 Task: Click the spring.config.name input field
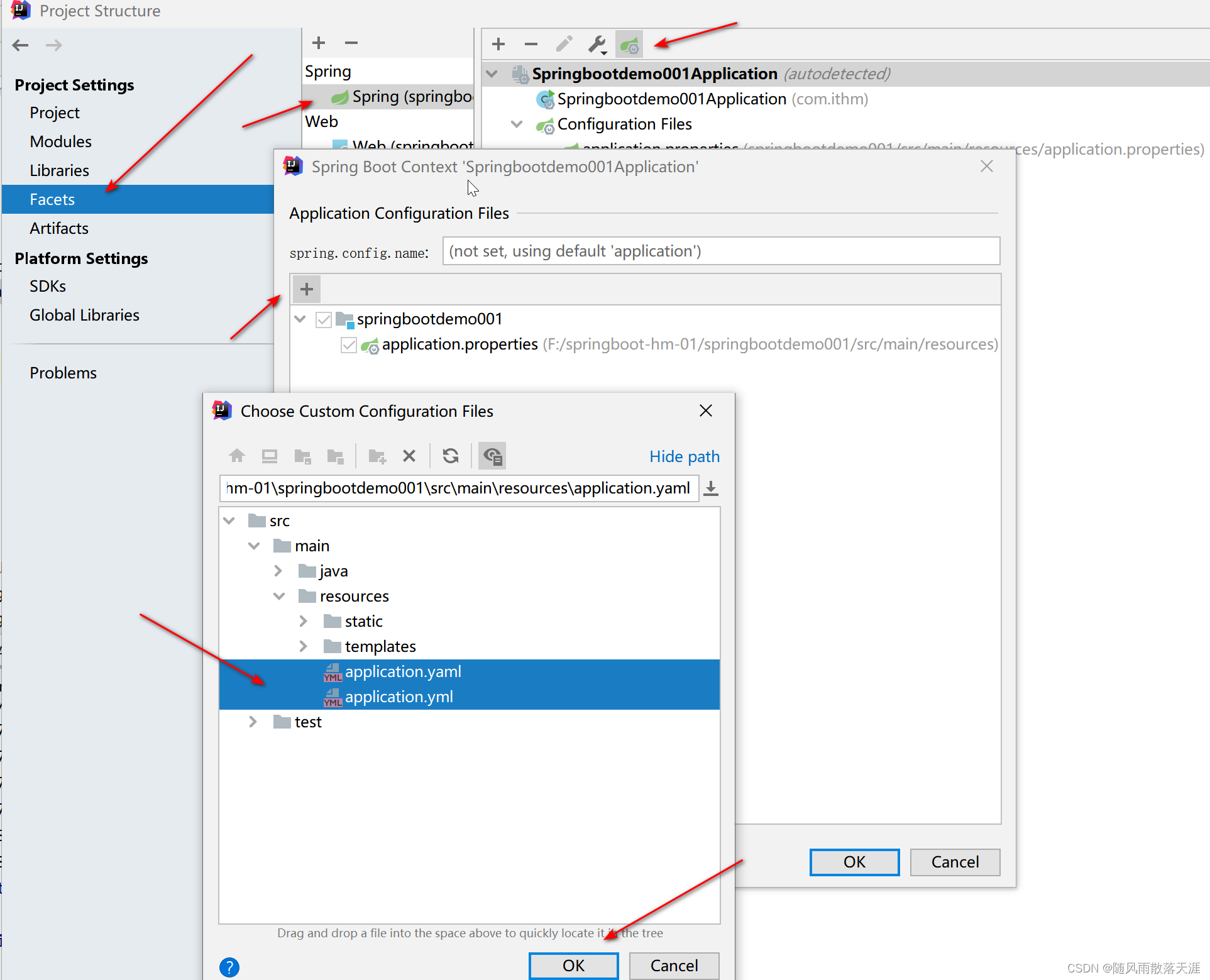(x=721, y=251)
